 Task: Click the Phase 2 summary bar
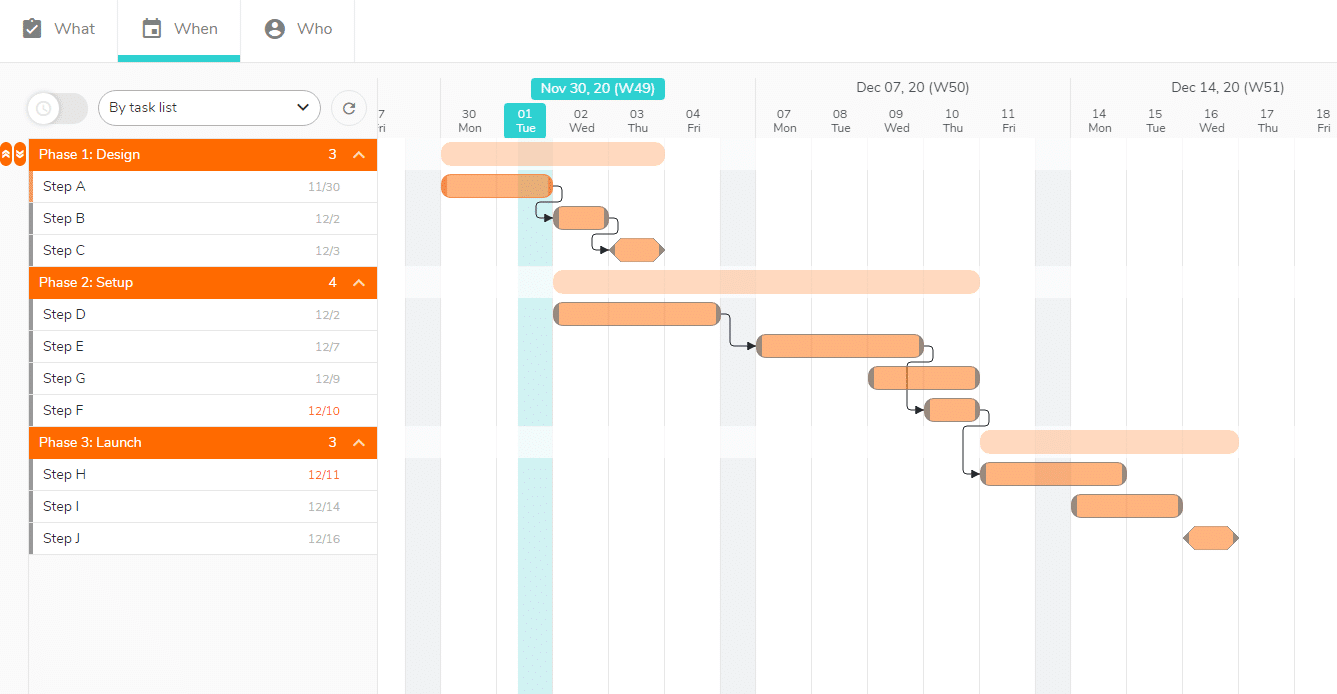(766, 282)
